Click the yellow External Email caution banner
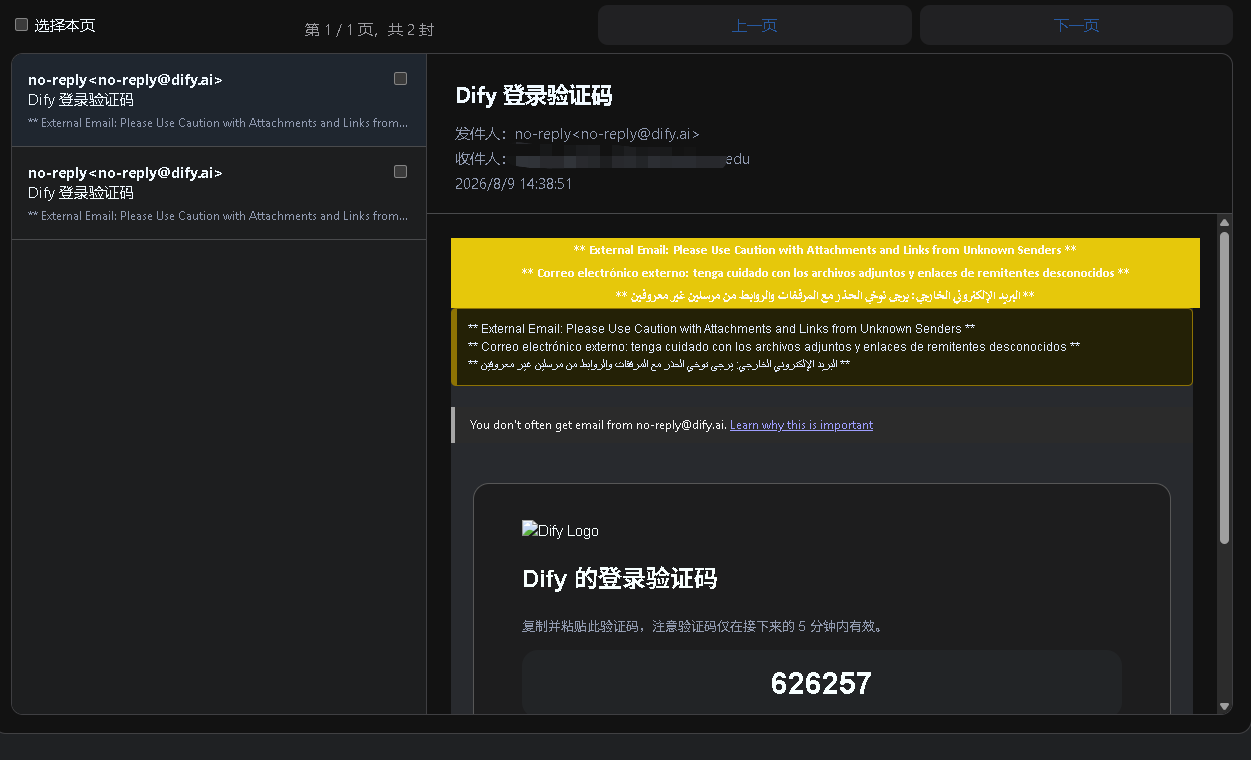This screenshot has height=760, width=1251. 825,273
